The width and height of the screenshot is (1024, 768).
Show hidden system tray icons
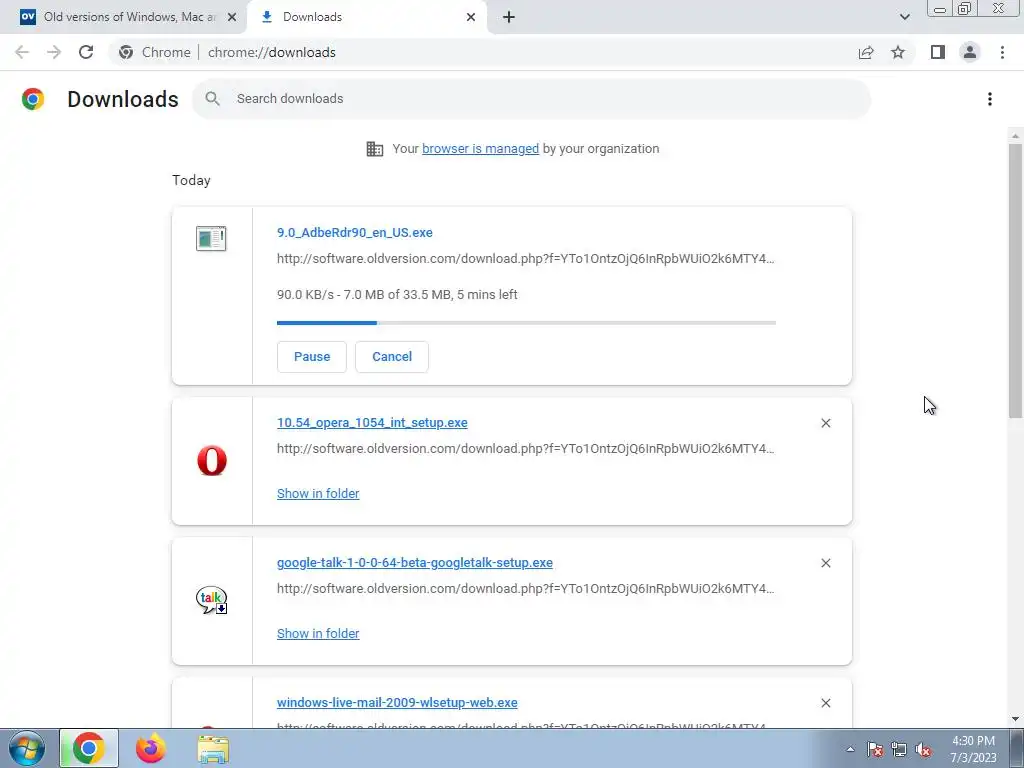(850, 749)
